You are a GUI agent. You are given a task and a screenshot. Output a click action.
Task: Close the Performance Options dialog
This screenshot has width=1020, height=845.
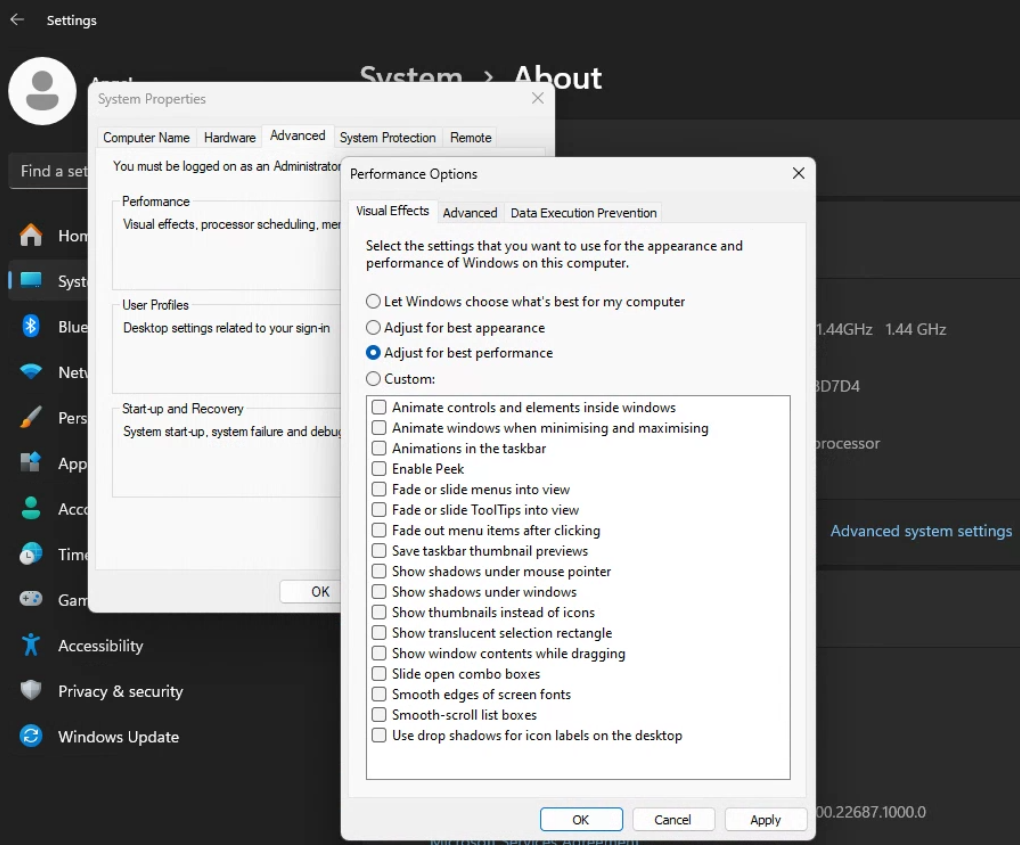[798, 173]
